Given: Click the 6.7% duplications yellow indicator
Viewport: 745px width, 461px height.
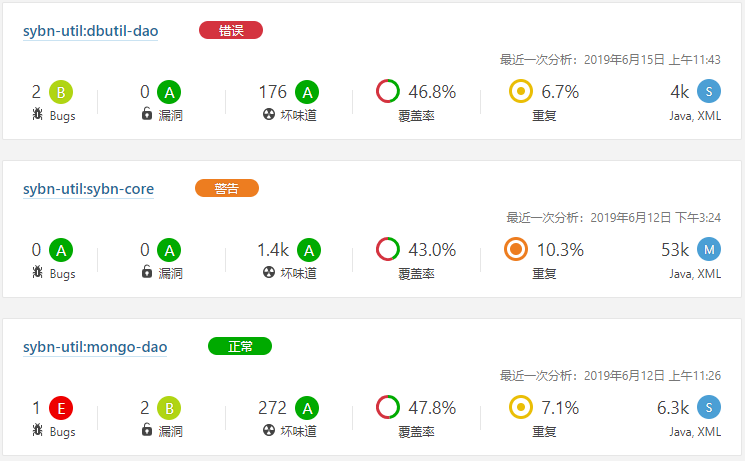Looking at the screenshot, I should [x=520, y=92].
